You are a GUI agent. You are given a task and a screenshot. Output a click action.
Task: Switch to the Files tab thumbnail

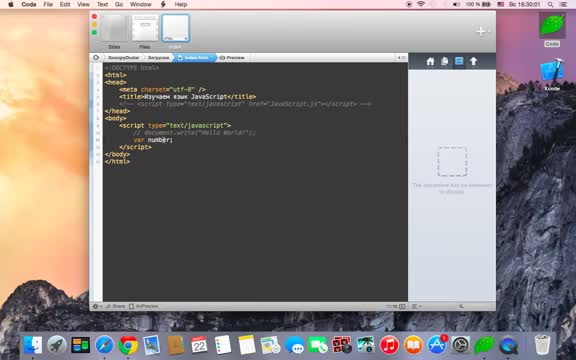(145, 28)
